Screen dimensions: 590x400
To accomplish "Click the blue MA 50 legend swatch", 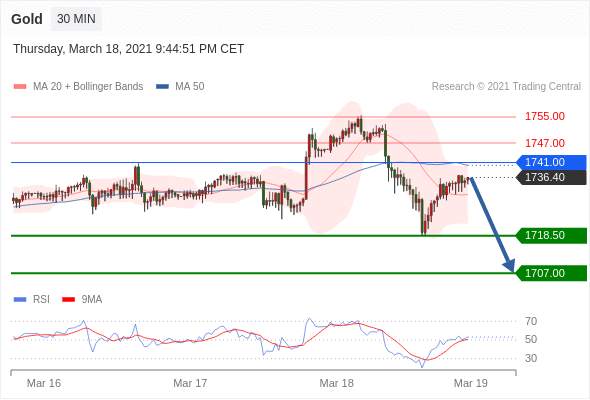I will 162,87.
